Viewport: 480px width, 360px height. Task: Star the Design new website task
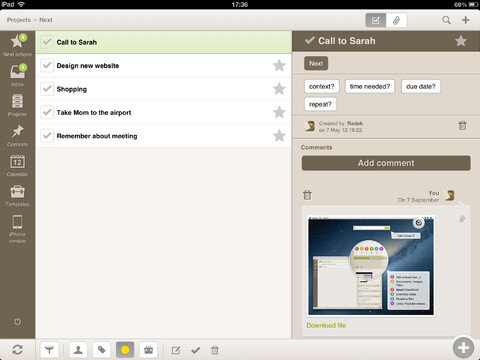(x=279, y=65)
